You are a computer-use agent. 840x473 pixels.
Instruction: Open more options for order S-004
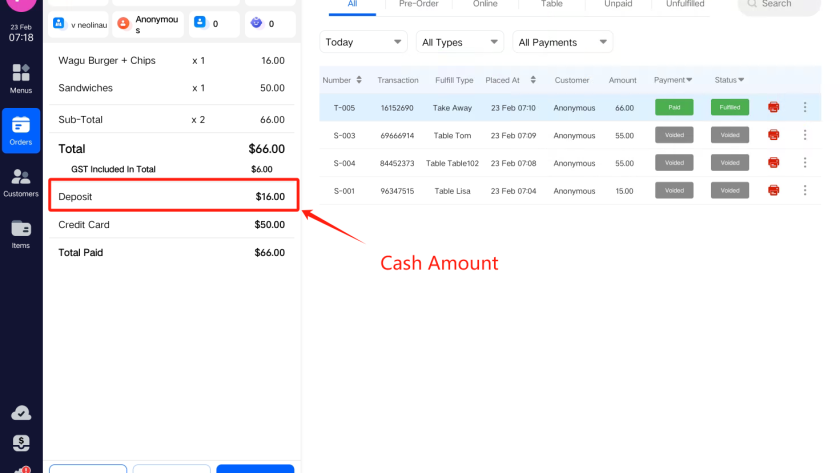point(805,163)
